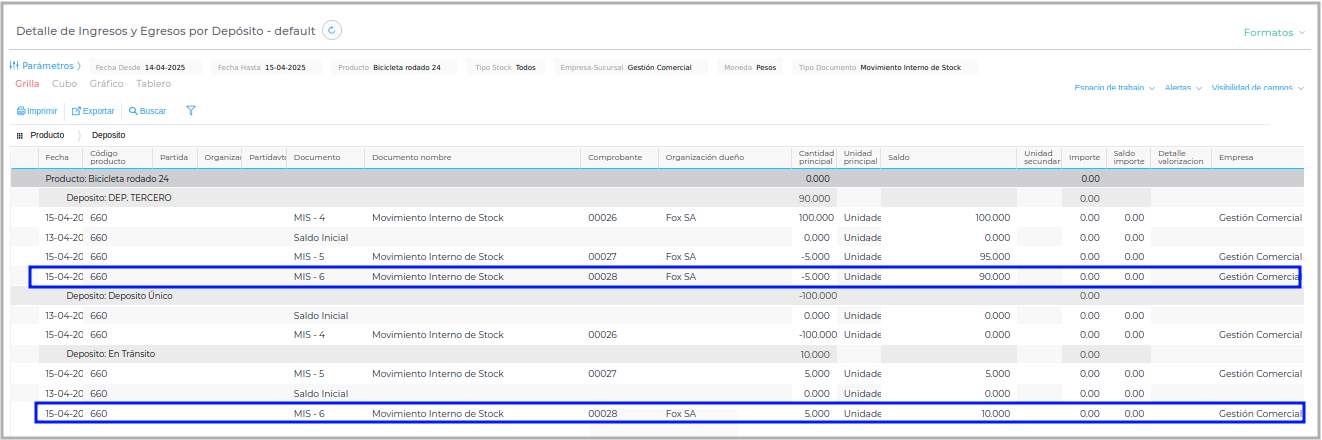Screen dimensions: 1322x440
Task: Click the grid icon left of Producto
Action: pos(20,135)
